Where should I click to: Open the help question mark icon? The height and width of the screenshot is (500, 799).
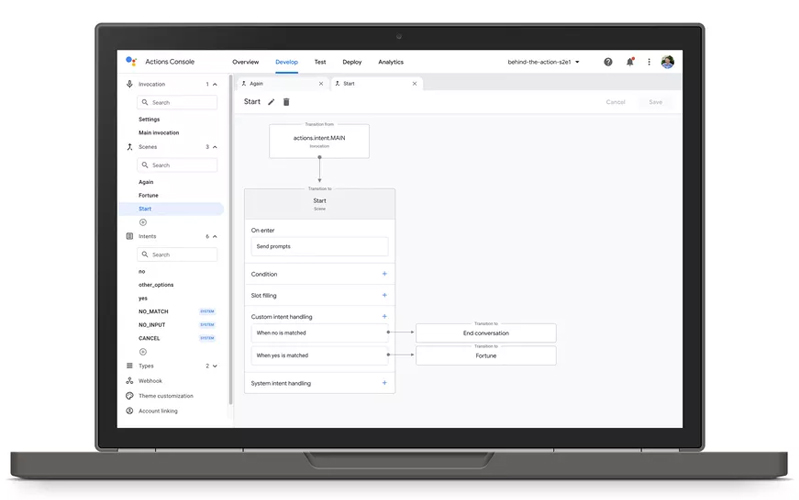click(608, 62)
